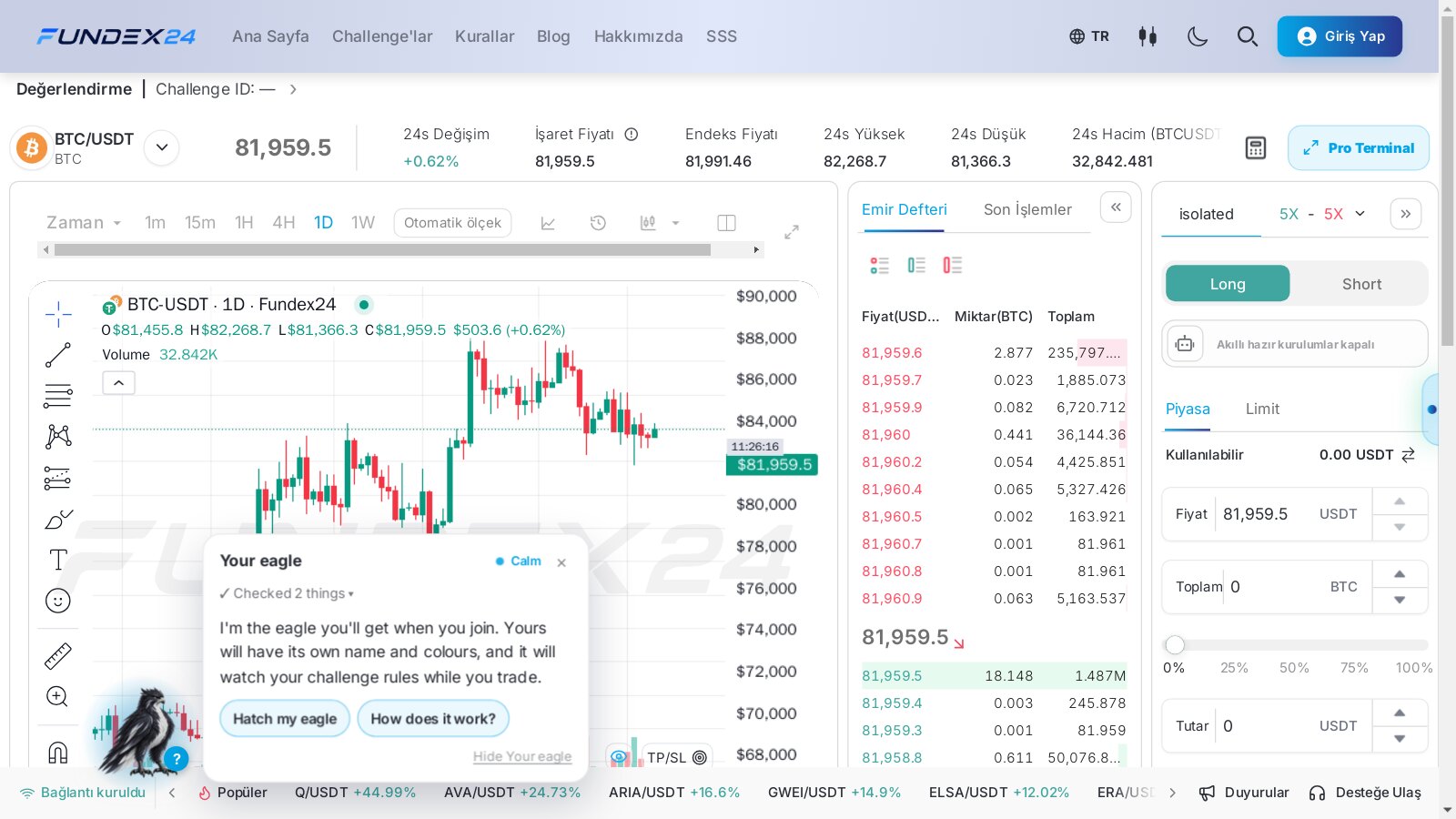Viewport: 1456px width, 819px height.
Task: Open the BTC/USDT pair selector dropdown
Action: pyautogui.click(x=161, y=147)
